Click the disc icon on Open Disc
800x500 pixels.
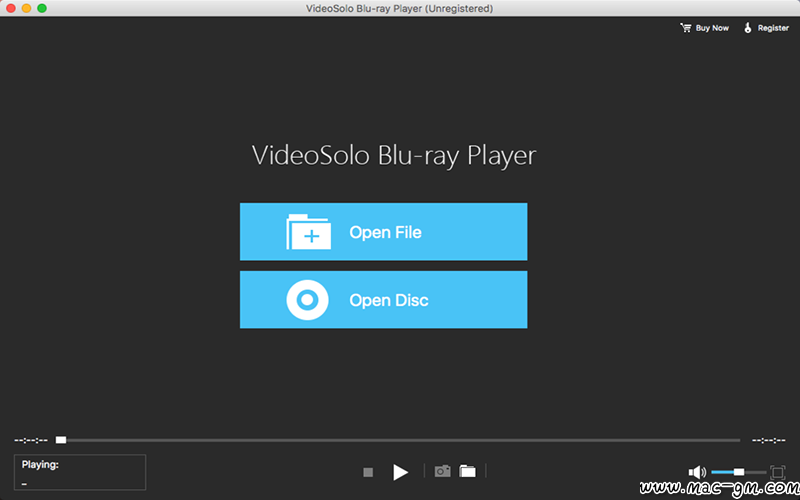(307, 300)
